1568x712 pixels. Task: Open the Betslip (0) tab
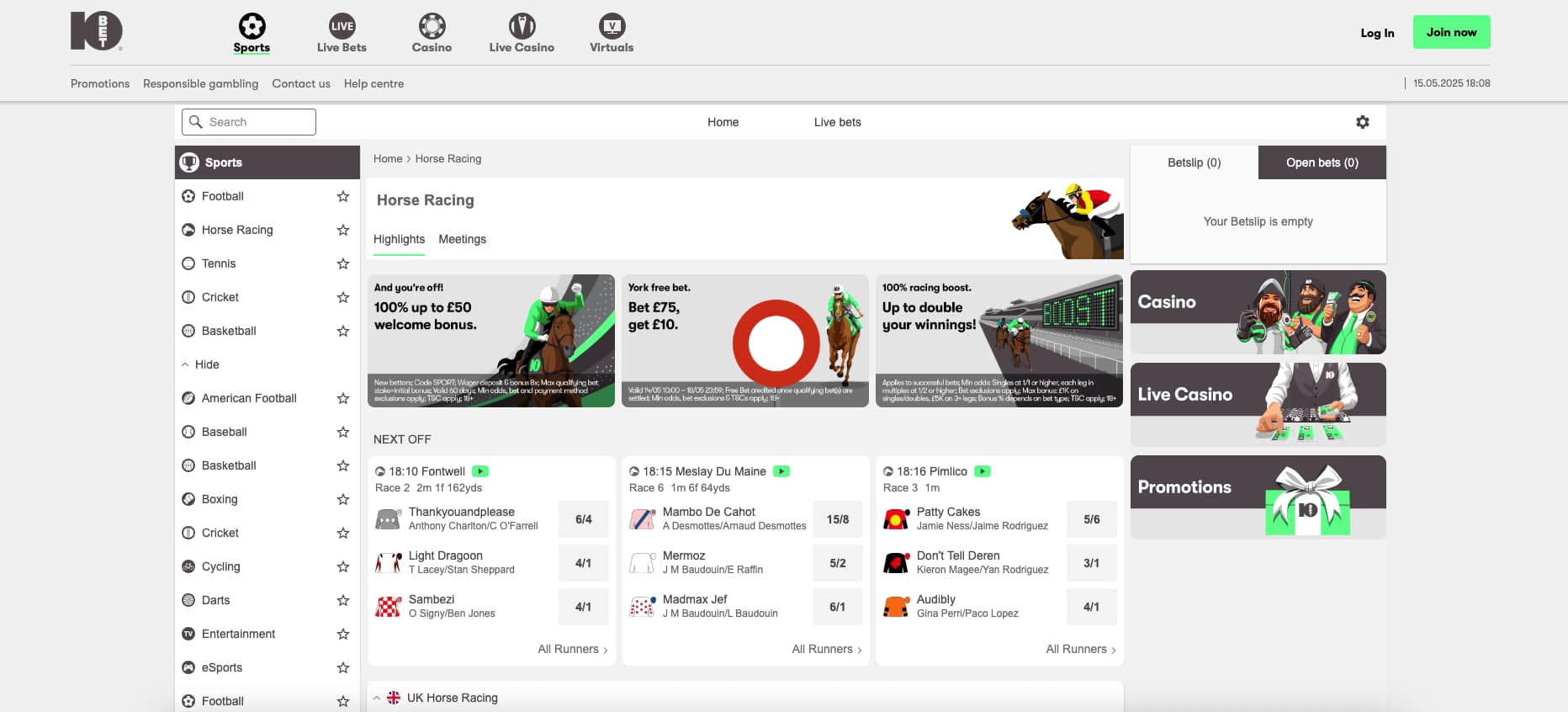(x=1195, y=162)
